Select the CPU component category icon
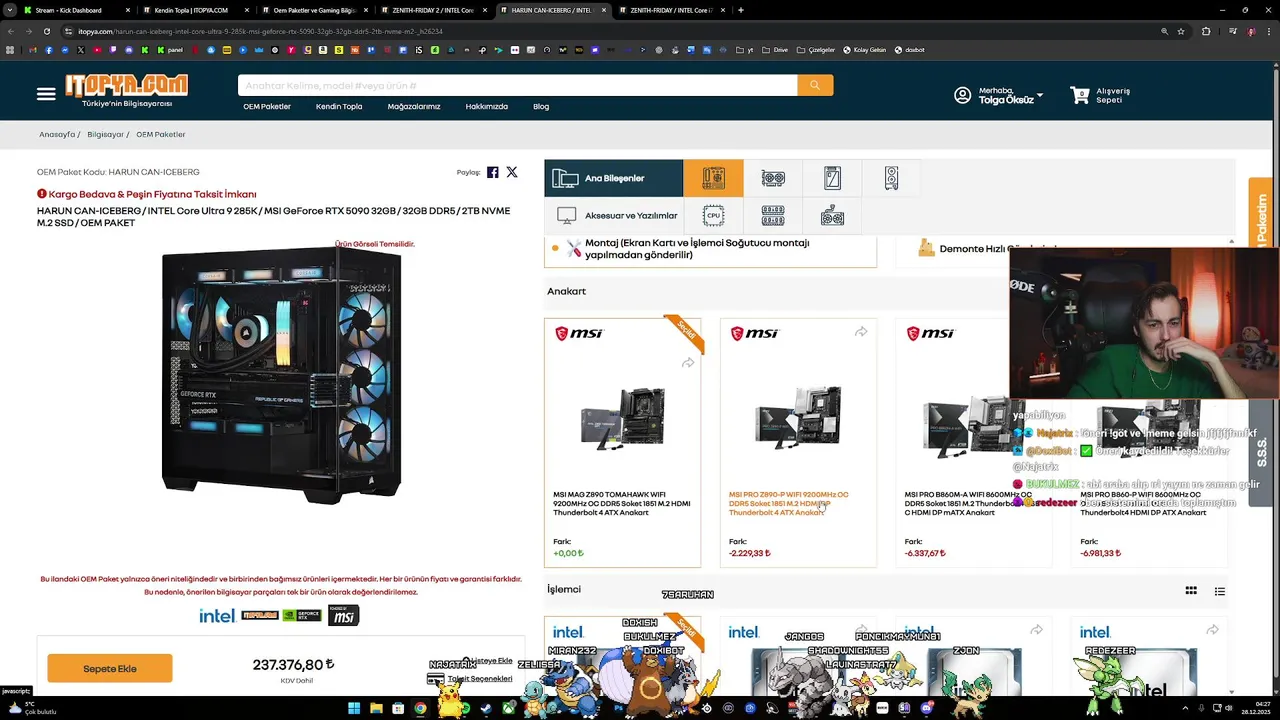 click(x=713, y=215)
